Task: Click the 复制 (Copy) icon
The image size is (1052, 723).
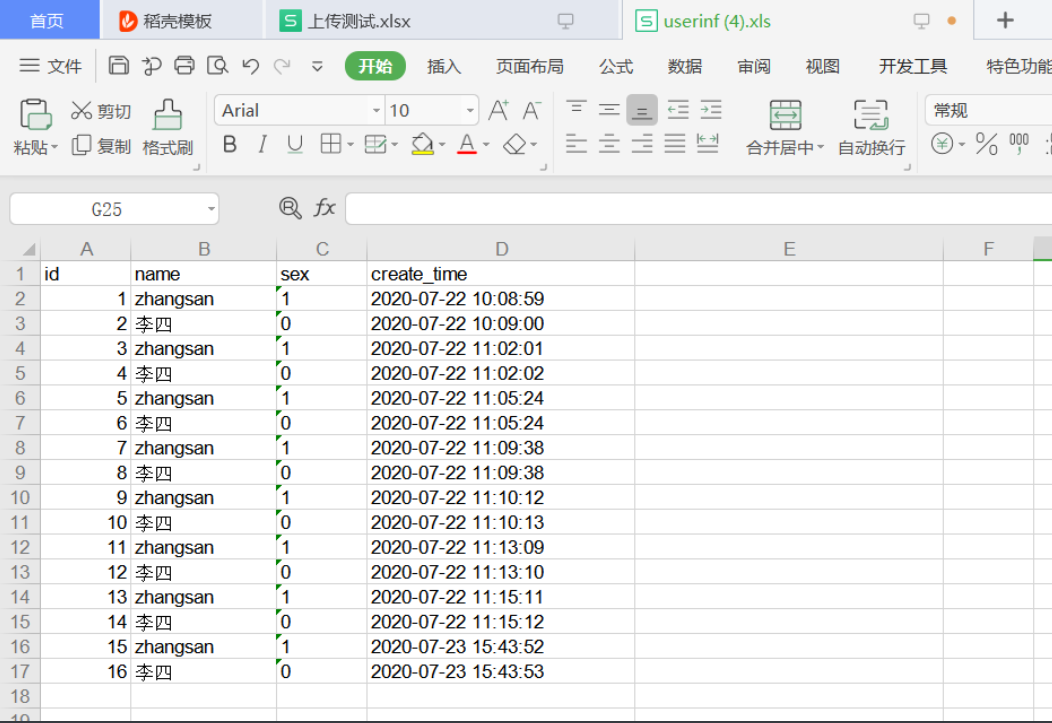Action: (x=84, y=145)
